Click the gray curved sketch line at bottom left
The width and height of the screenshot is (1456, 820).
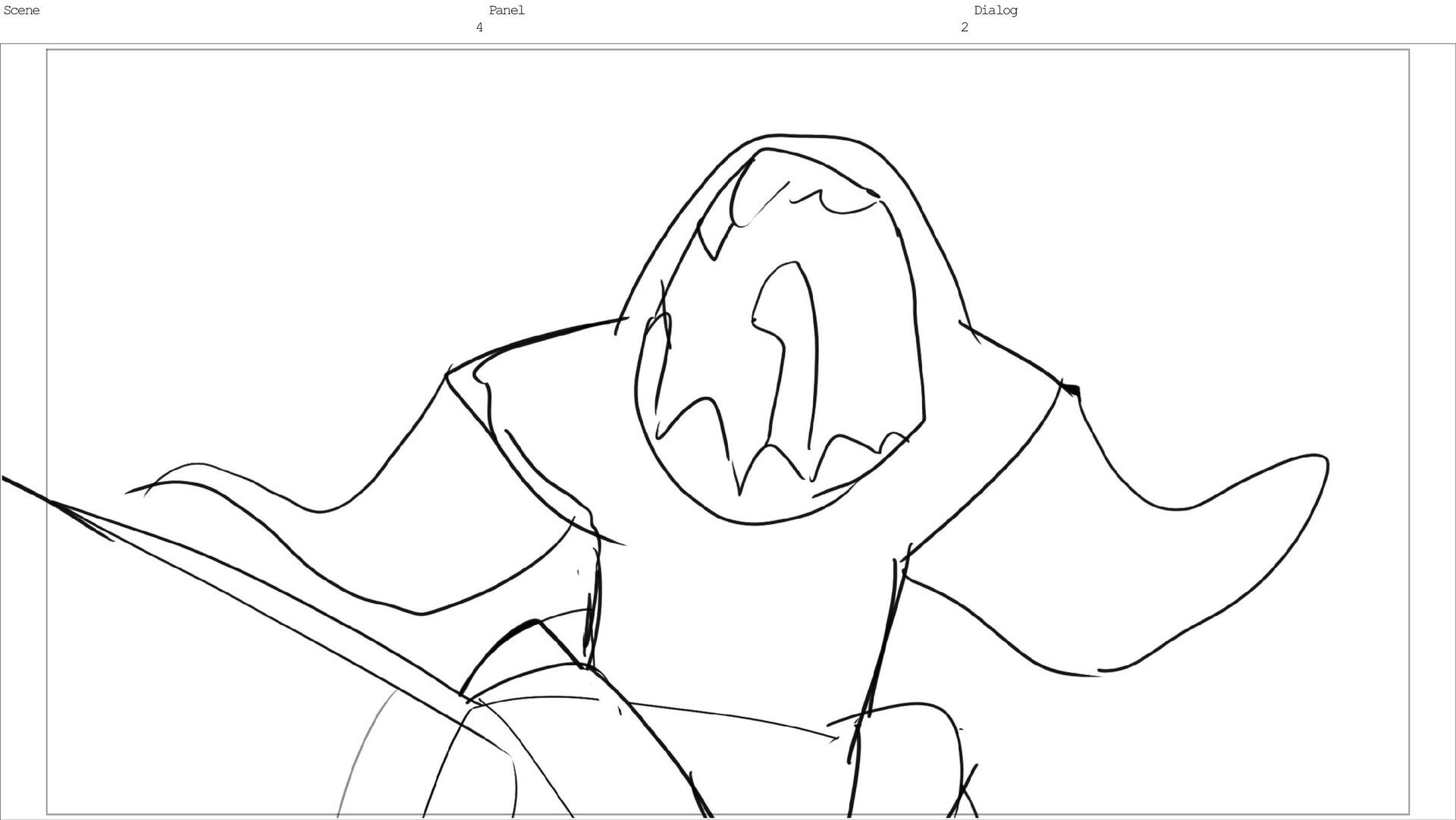(x=360, y=751)
